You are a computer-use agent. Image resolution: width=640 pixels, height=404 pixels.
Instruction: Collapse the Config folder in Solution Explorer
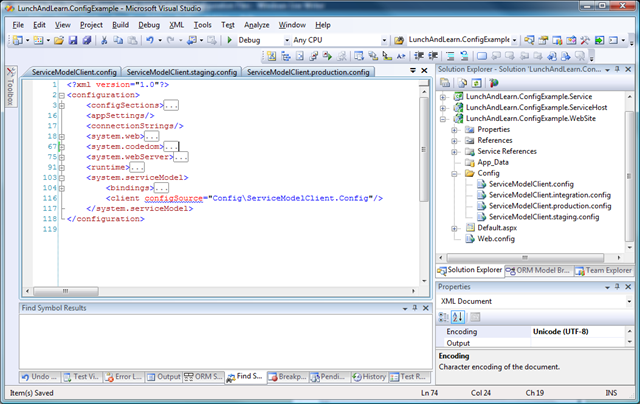(454, 173)
